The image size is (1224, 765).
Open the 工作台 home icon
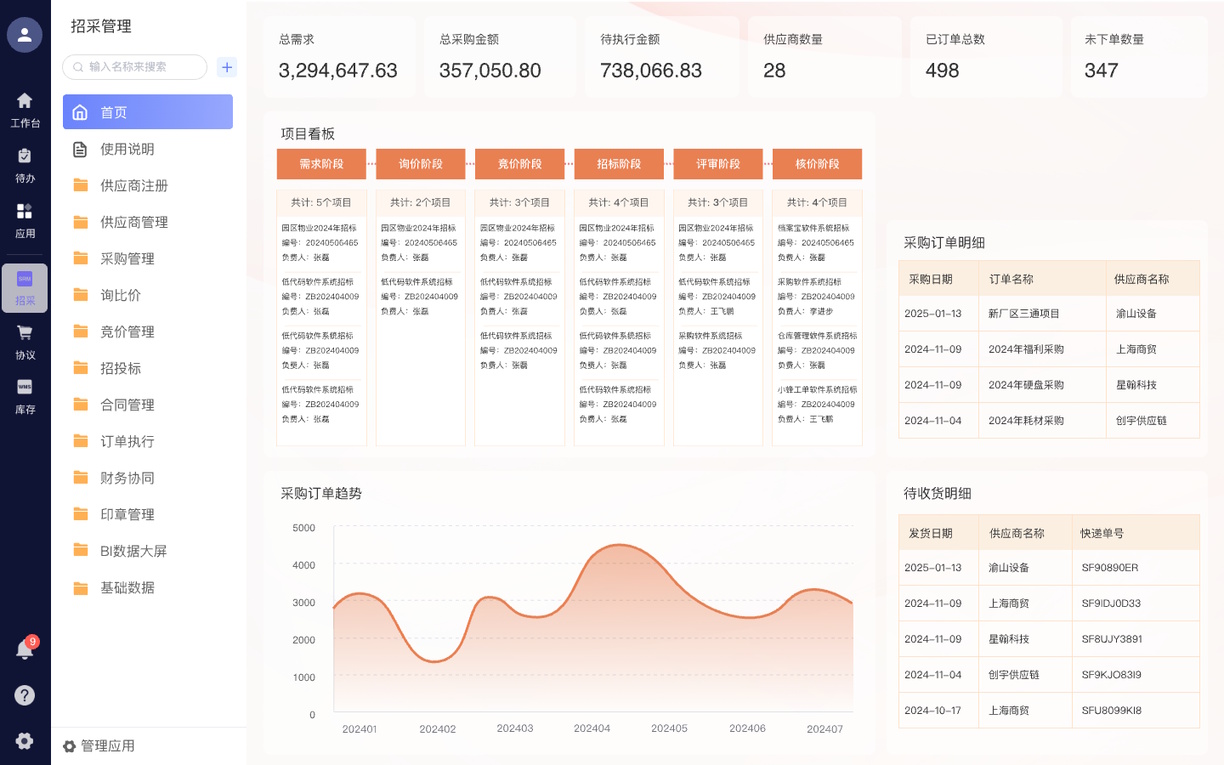tap(24, 101)
